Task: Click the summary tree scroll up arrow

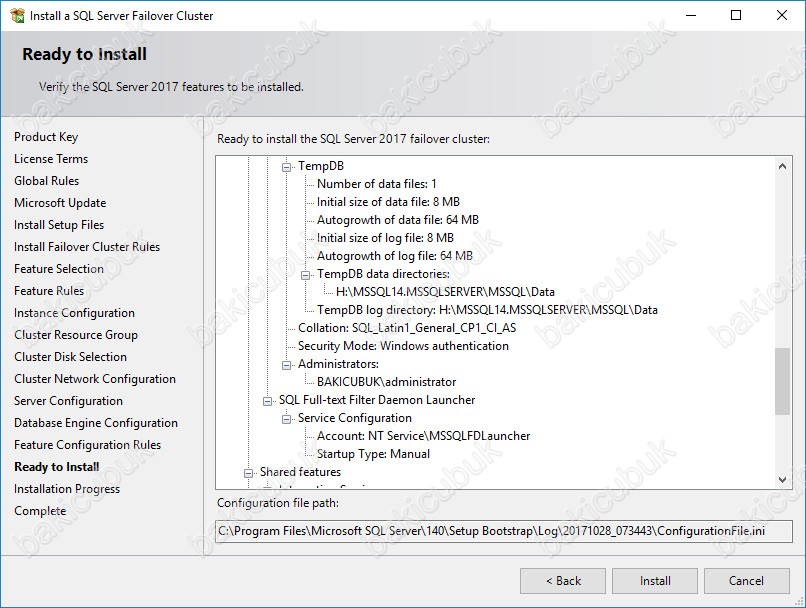Action: click(782, 166)
